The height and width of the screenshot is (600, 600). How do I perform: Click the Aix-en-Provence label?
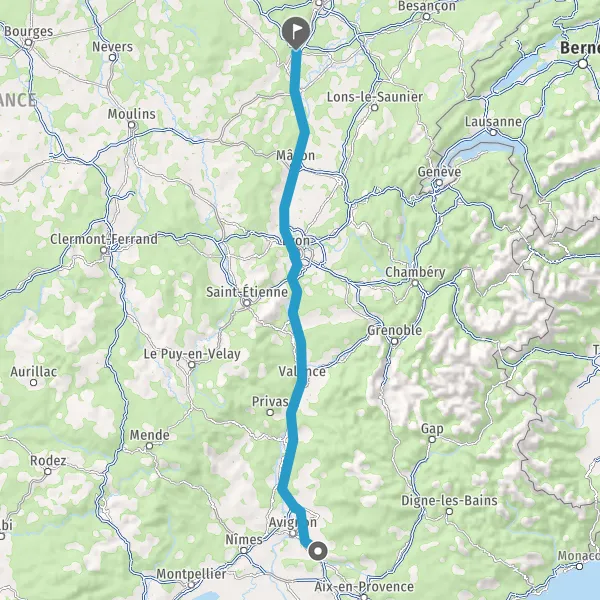point(364,586)
